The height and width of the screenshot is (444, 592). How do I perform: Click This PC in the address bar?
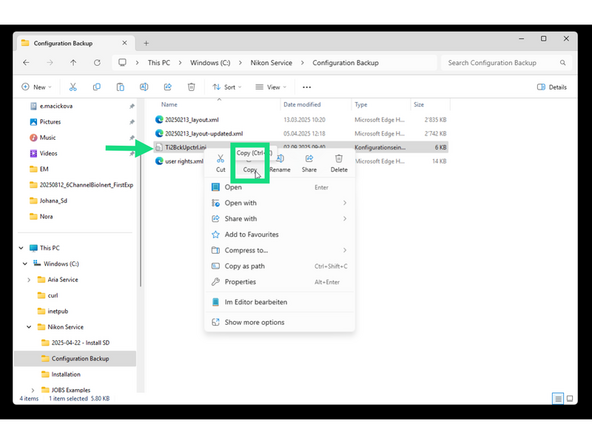159,63
